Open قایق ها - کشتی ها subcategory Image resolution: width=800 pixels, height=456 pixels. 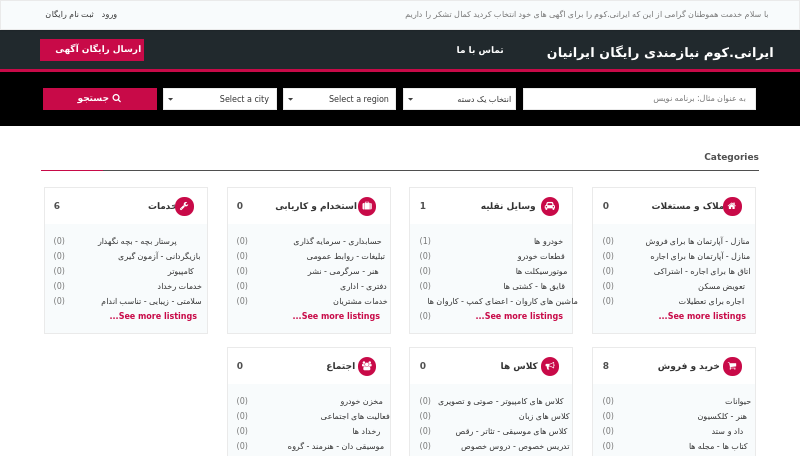(x=534, y=287)
